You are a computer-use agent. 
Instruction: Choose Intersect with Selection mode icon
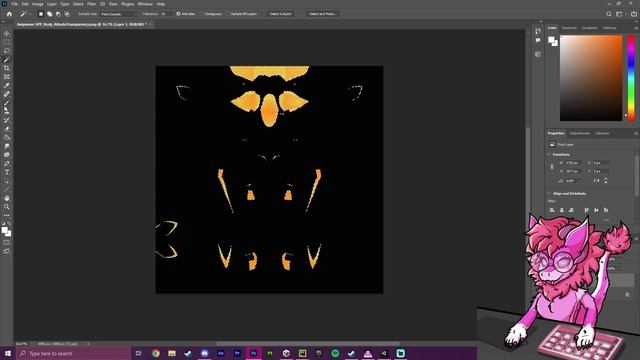67,14
